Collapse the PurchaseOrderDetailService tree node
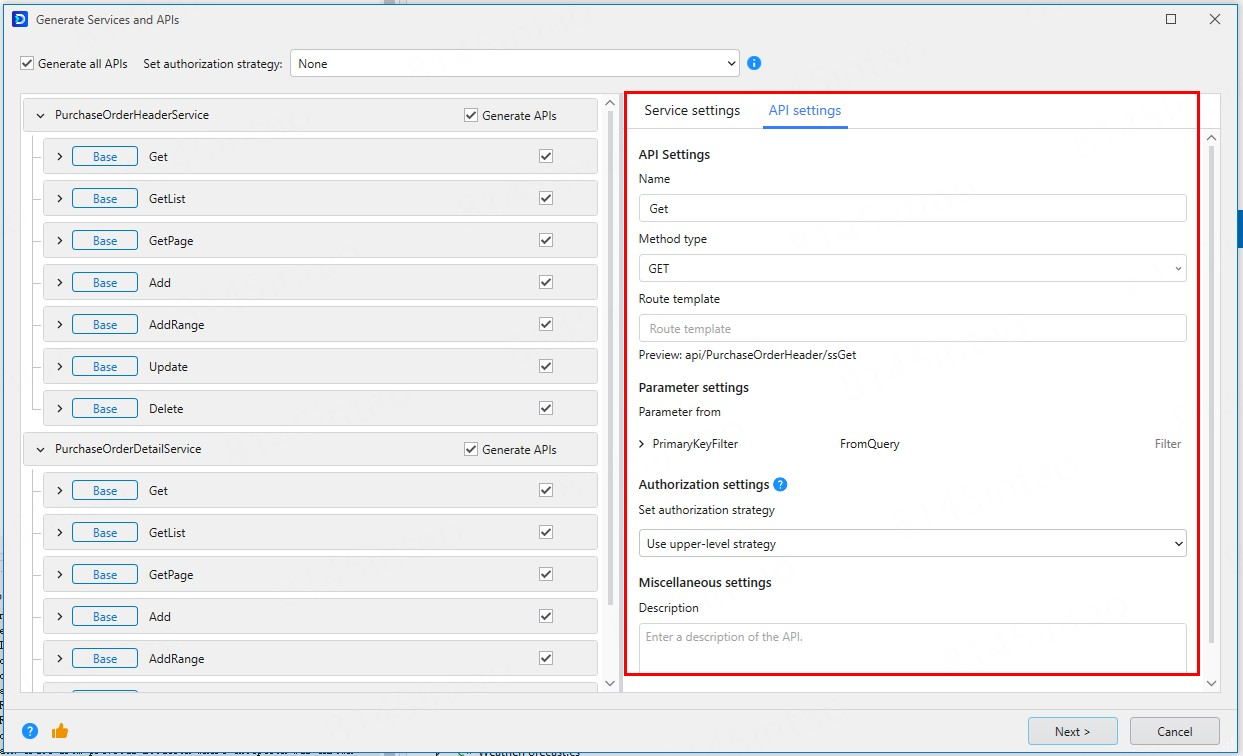This screenshot has height=756, width=1243. click(x=40, y=450)
